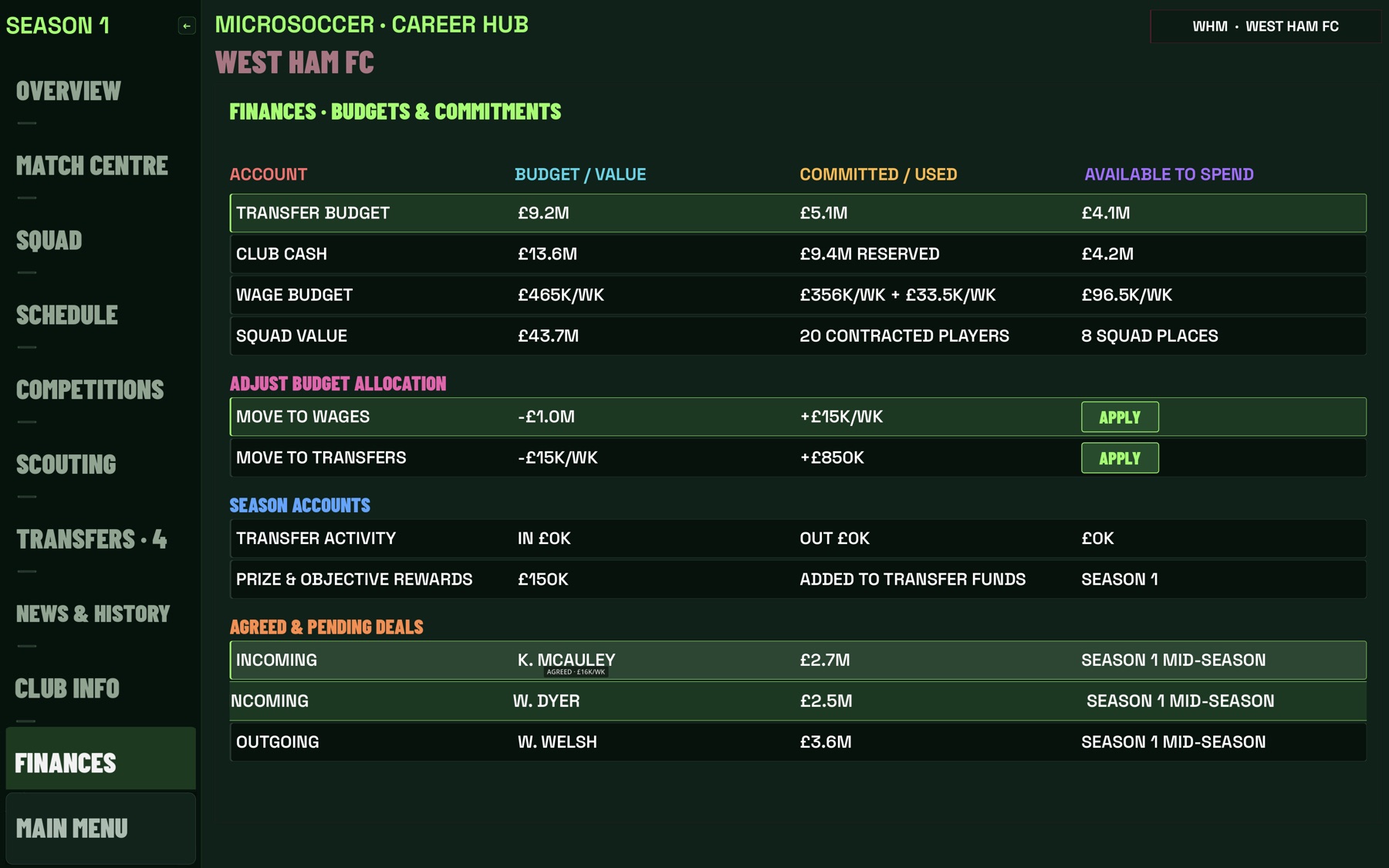Go to Match Centre

(x=92, y=166)
